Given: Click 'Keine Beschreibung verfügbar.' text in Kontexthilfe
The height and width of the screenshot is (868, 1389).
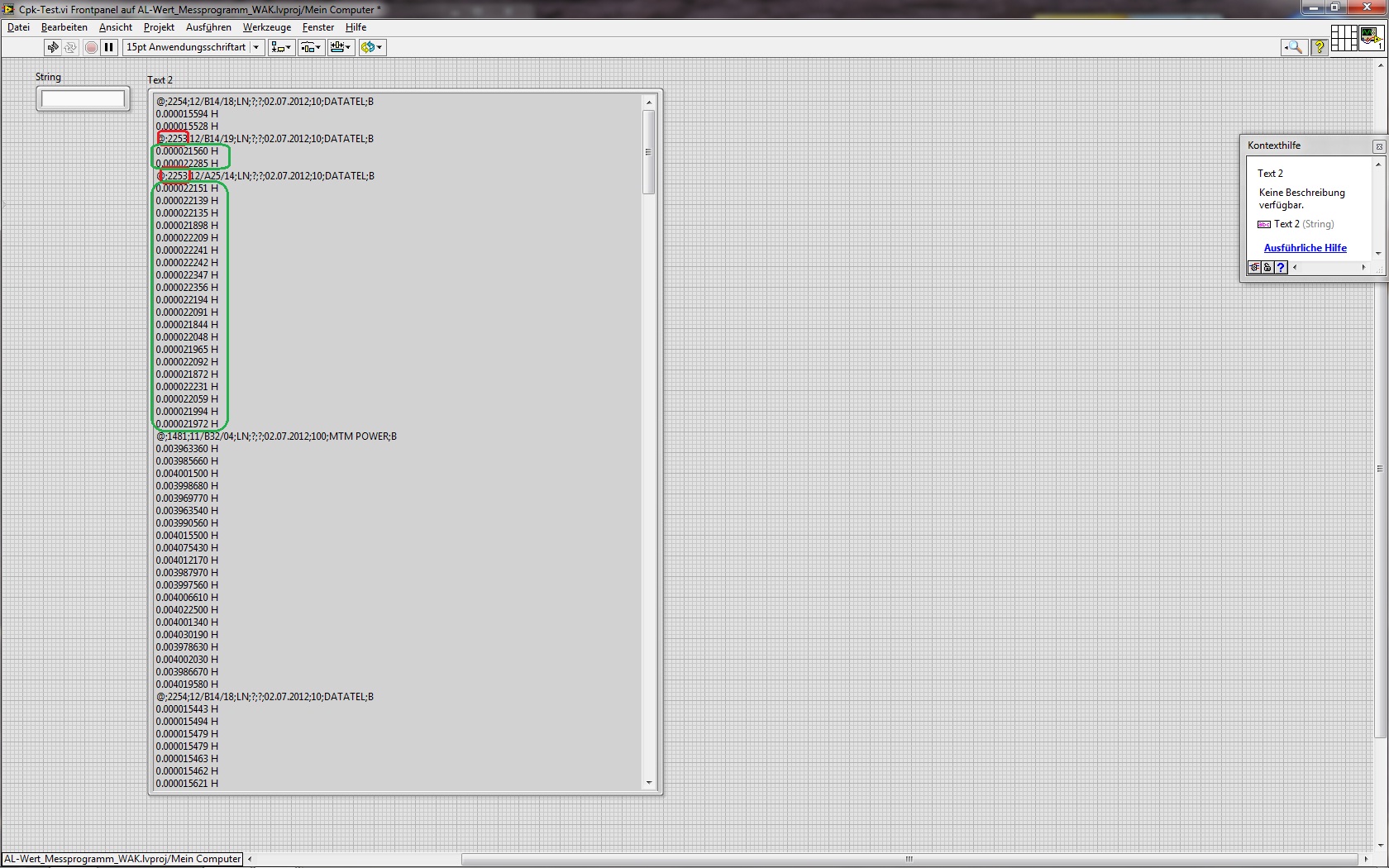Looking at the screenshot, I should pyautogui.click(x=1302, y=198).
